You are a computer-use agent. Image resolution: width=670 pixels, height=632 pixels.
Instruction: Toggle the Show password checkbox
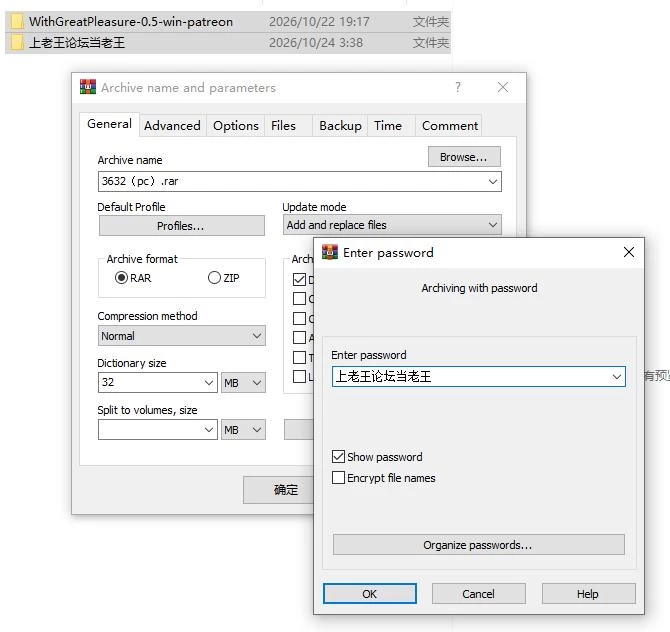tap(338, 456)
